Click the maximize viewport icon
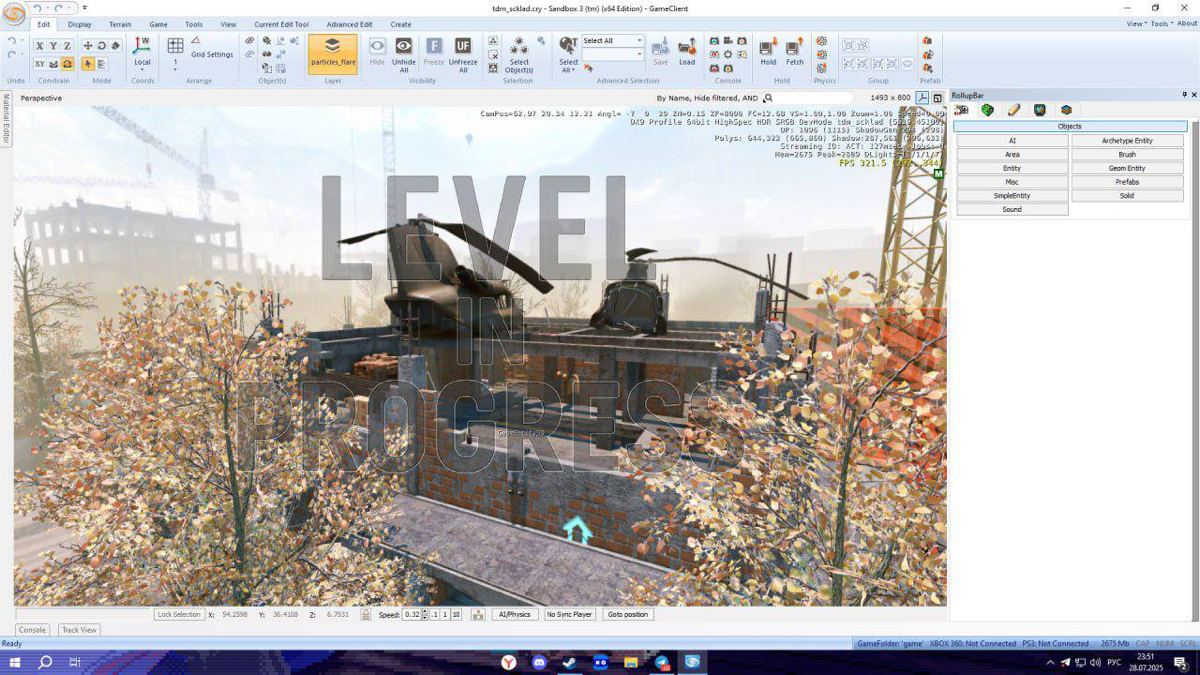The image size is (1200, 675). (x=937, y=98)
